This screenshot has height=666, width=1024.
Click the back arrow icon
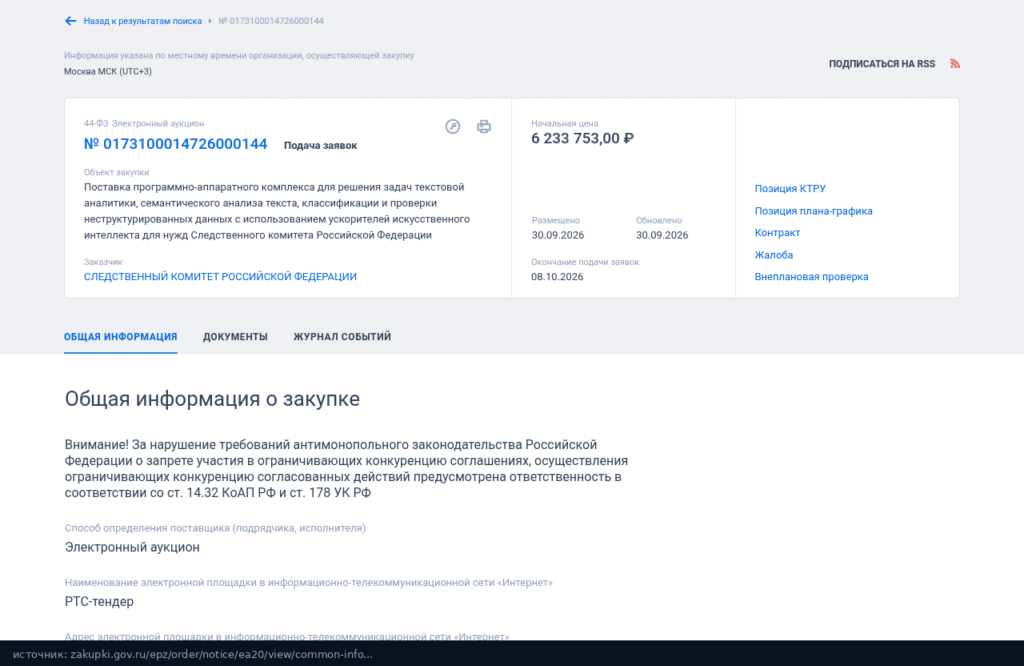pos(70,21)
